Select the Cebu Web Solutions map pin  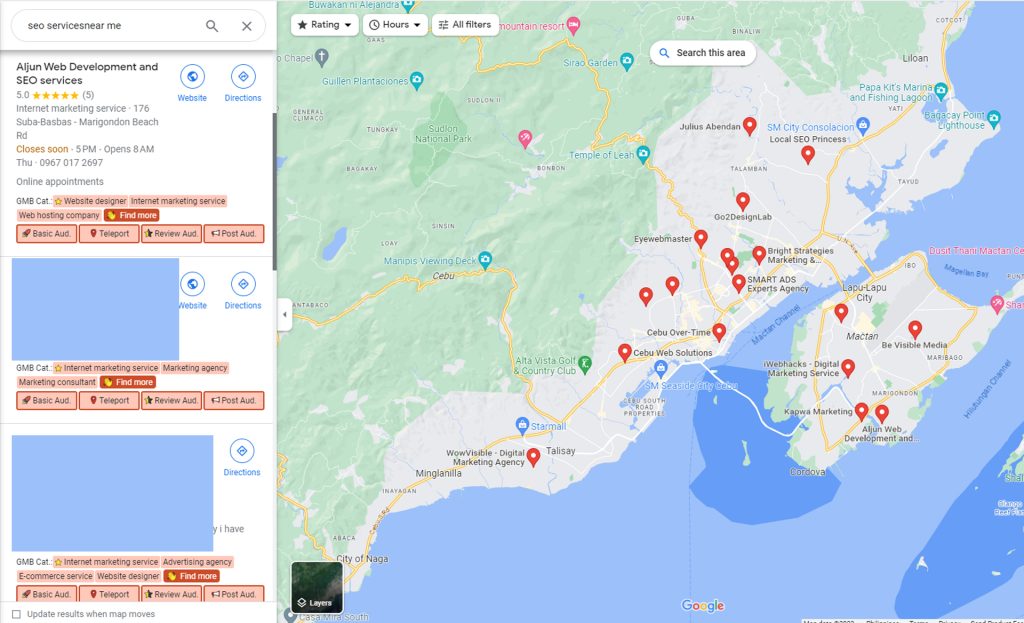625,353
